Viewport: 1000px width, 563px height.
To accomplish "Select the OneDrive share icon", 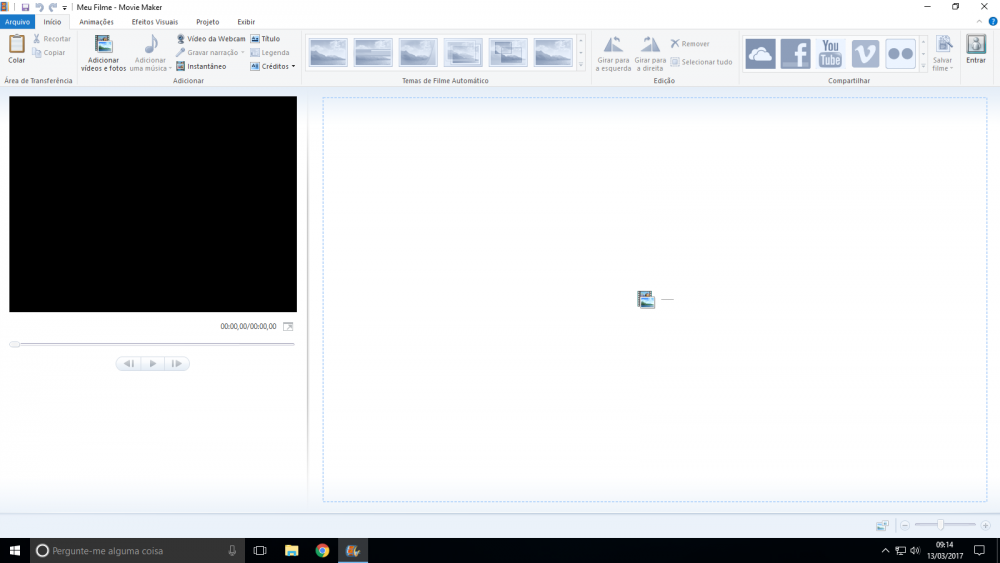I will (x=760, y=53).
